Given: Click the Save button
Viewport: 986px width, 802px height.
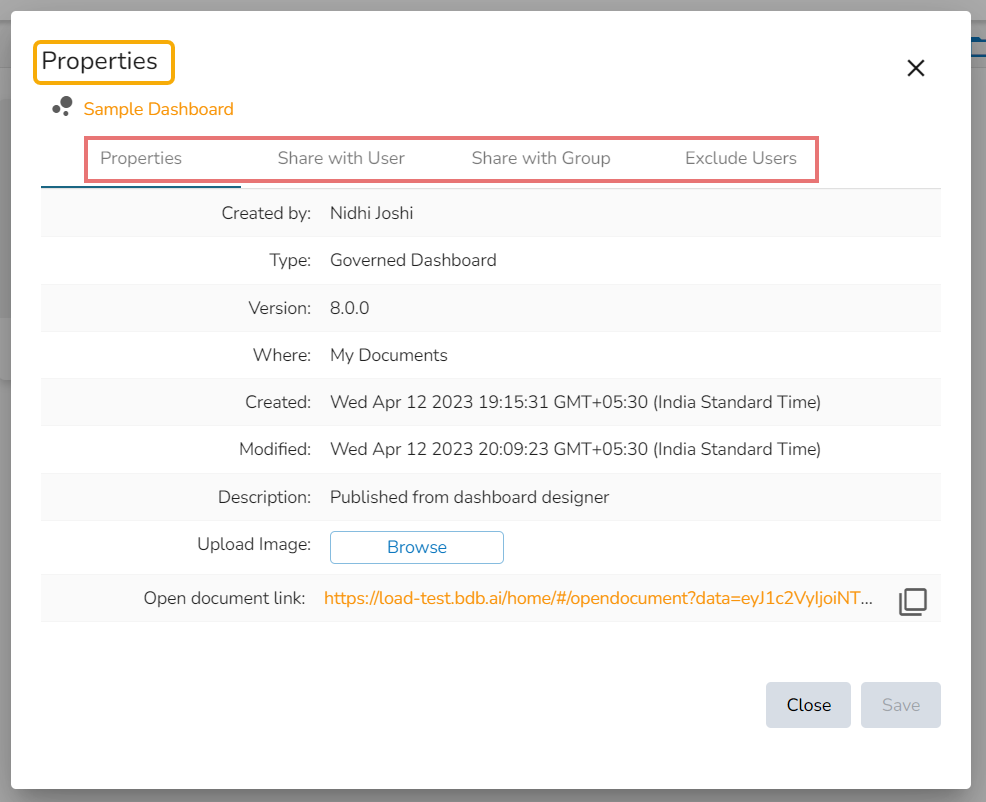Looking at the screenshot, I should click(x=900, y=705).
